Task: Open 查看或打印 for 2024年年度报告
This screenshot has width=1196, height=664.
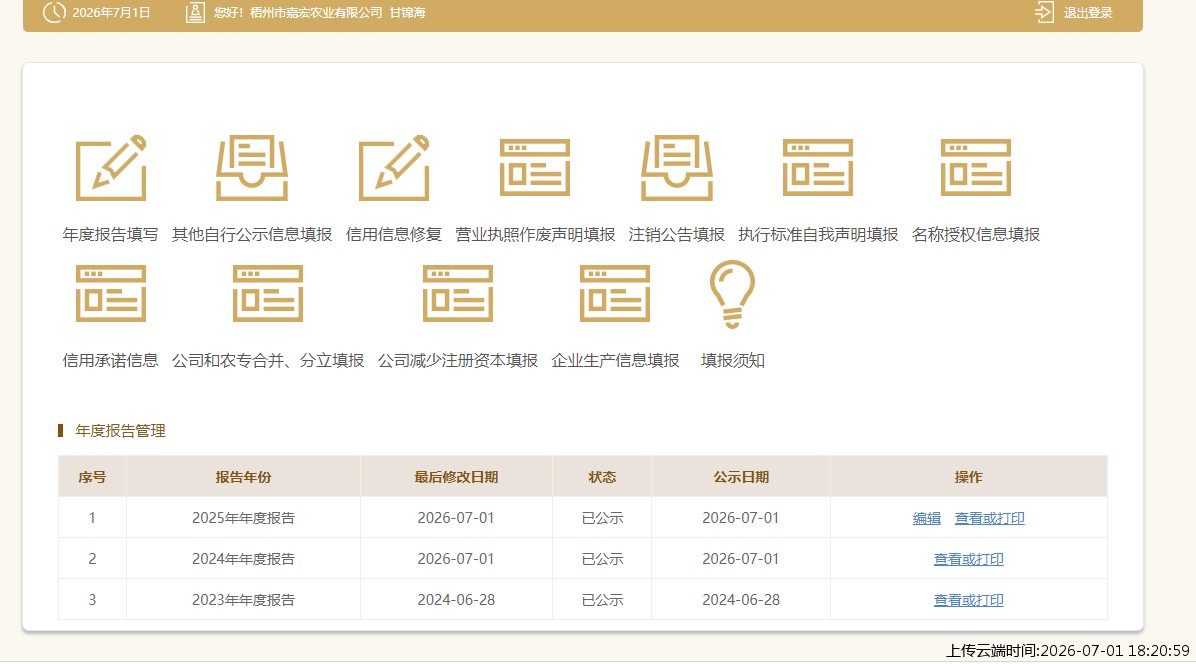Action: pos(969,560)
